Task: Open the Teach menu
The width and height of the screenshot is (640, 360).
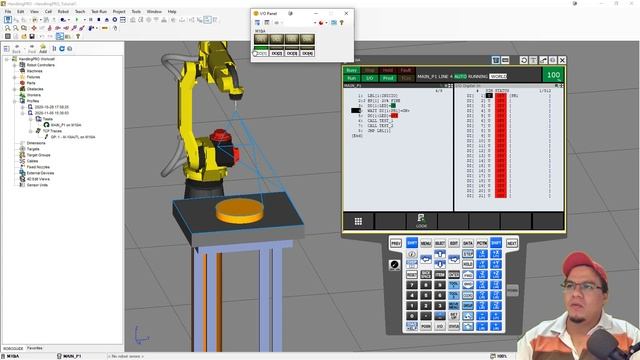Action: tap(80, 11)
